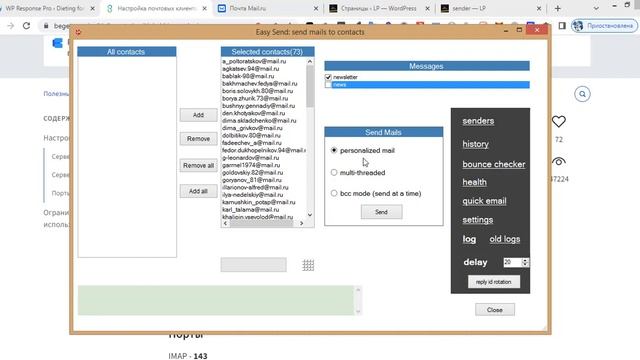This screenshot has height=360, width=640.
Task: Select bcc mode radio option
Action: [x=334, y=193]
